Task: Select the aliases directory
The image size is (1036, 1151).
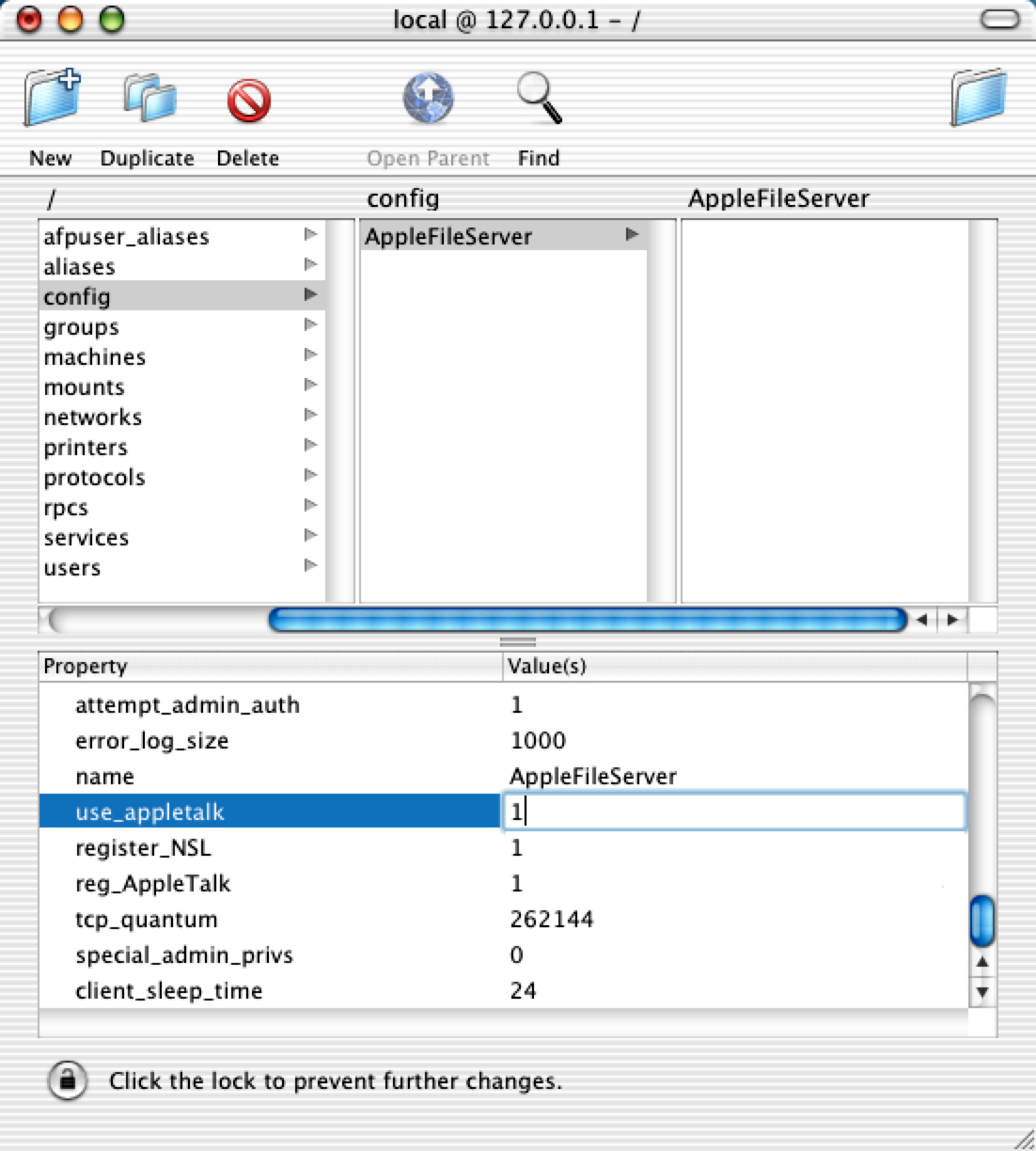Action: tap(181, 266)
